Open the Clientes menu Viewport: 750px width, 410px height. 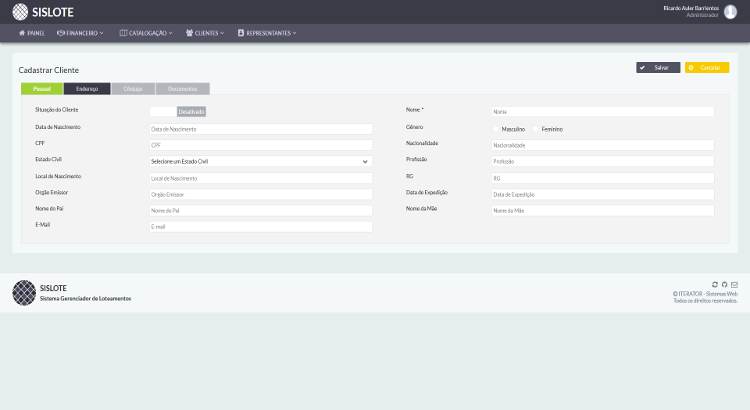(205, 33)
